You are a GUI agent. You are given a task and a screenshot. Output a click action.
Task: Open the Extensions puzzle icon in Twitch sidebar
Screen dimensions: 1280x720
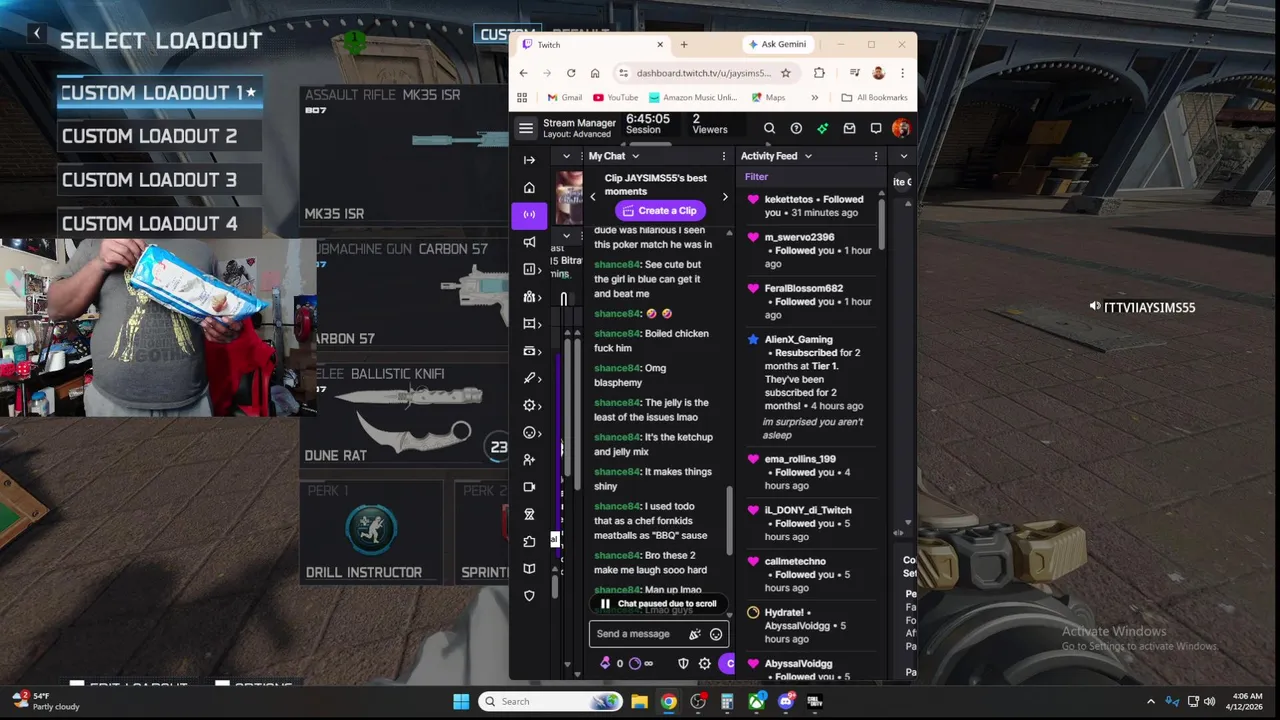point(529,541)
